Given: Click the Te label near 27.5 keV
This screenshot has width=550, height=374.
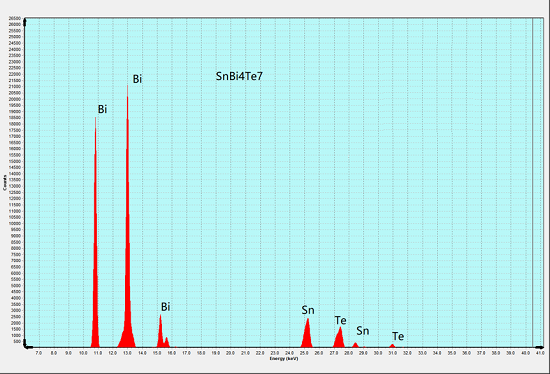Looking at the screenshot, I should [341, 320].
